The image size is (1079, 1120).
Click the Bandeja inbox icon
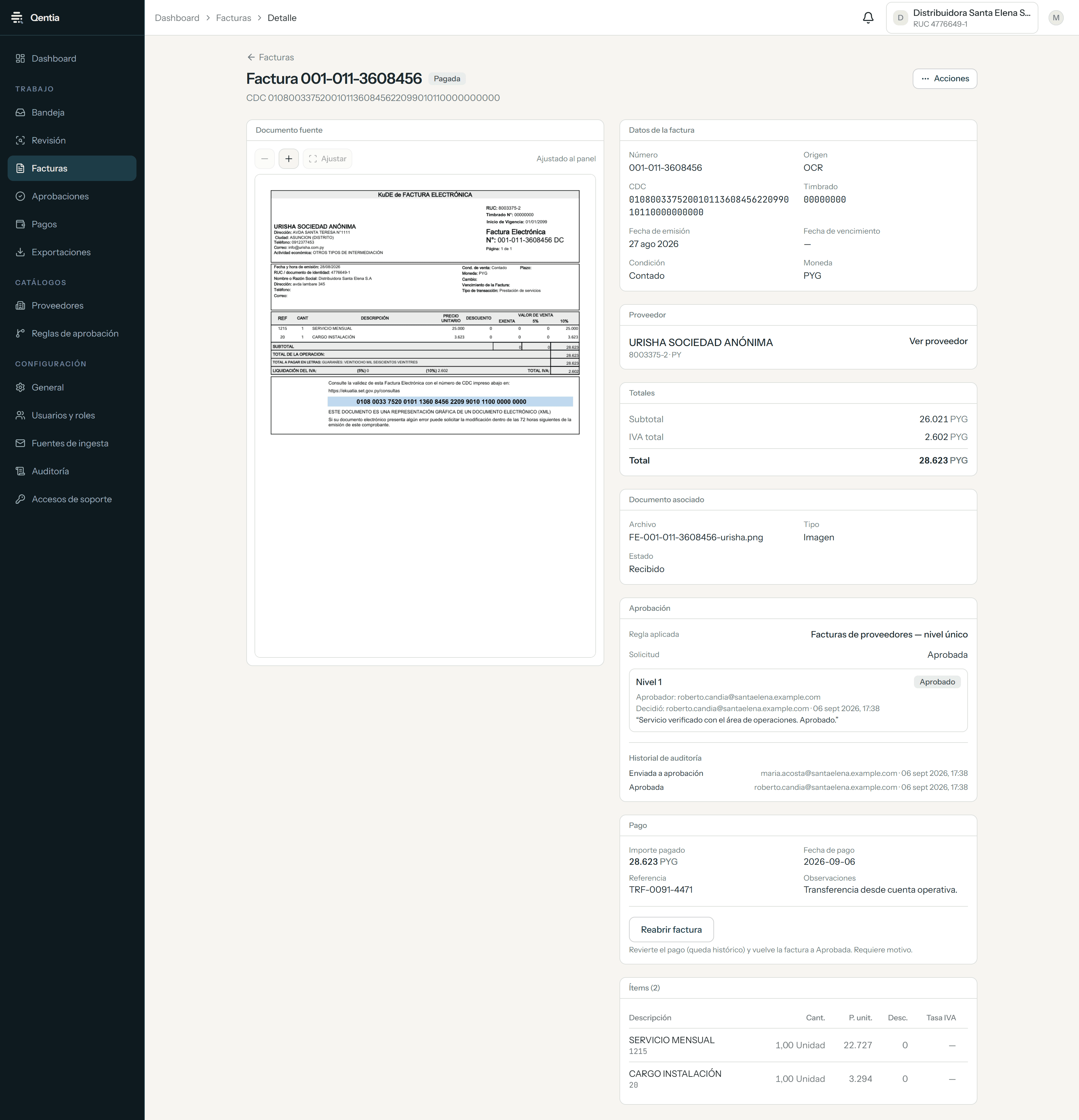[x=21, y=113]
